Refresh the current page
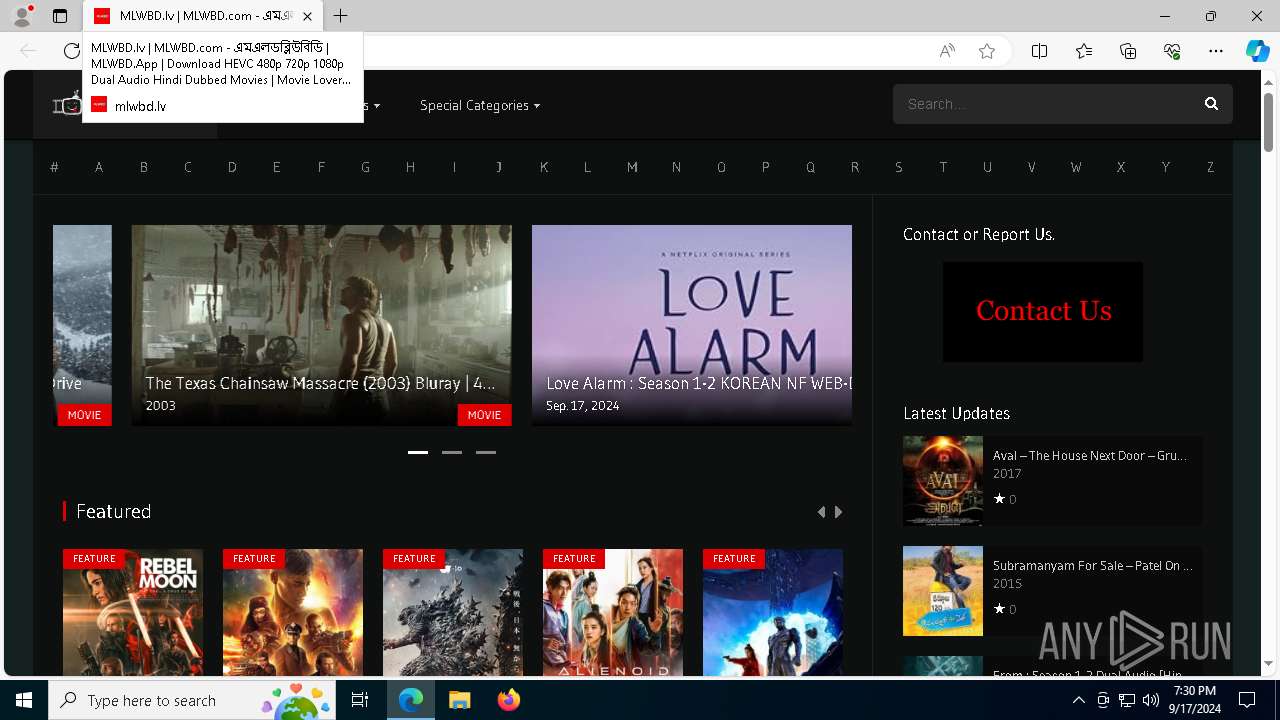1280x720 pixels. pyautogui.click(x=71, y=51)
